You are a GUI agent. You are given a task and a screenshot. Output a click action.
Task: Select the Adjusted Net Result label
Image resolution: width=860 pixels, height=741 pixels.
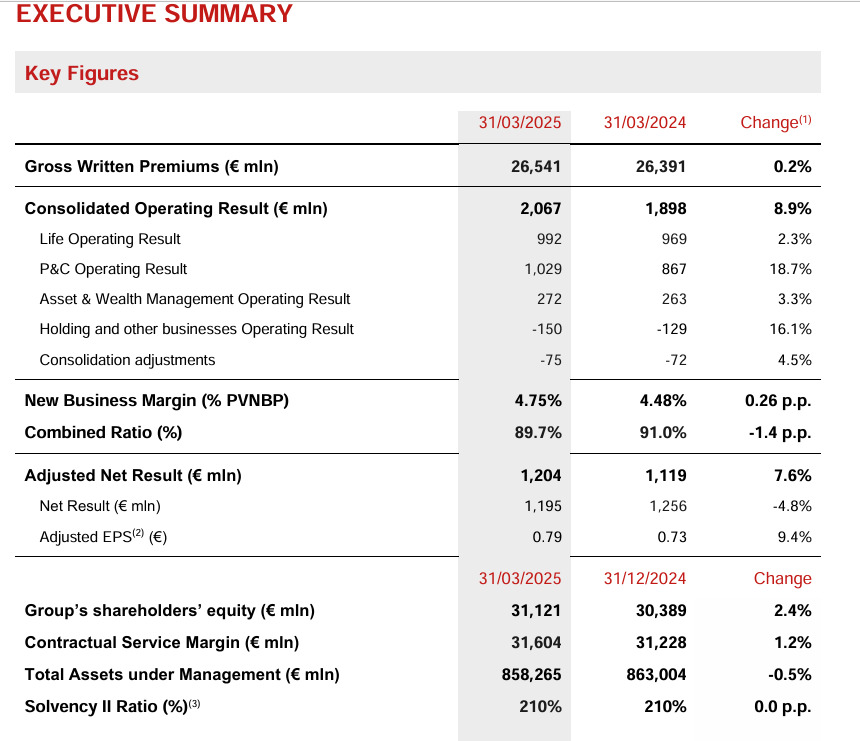[x=133, y=476]
